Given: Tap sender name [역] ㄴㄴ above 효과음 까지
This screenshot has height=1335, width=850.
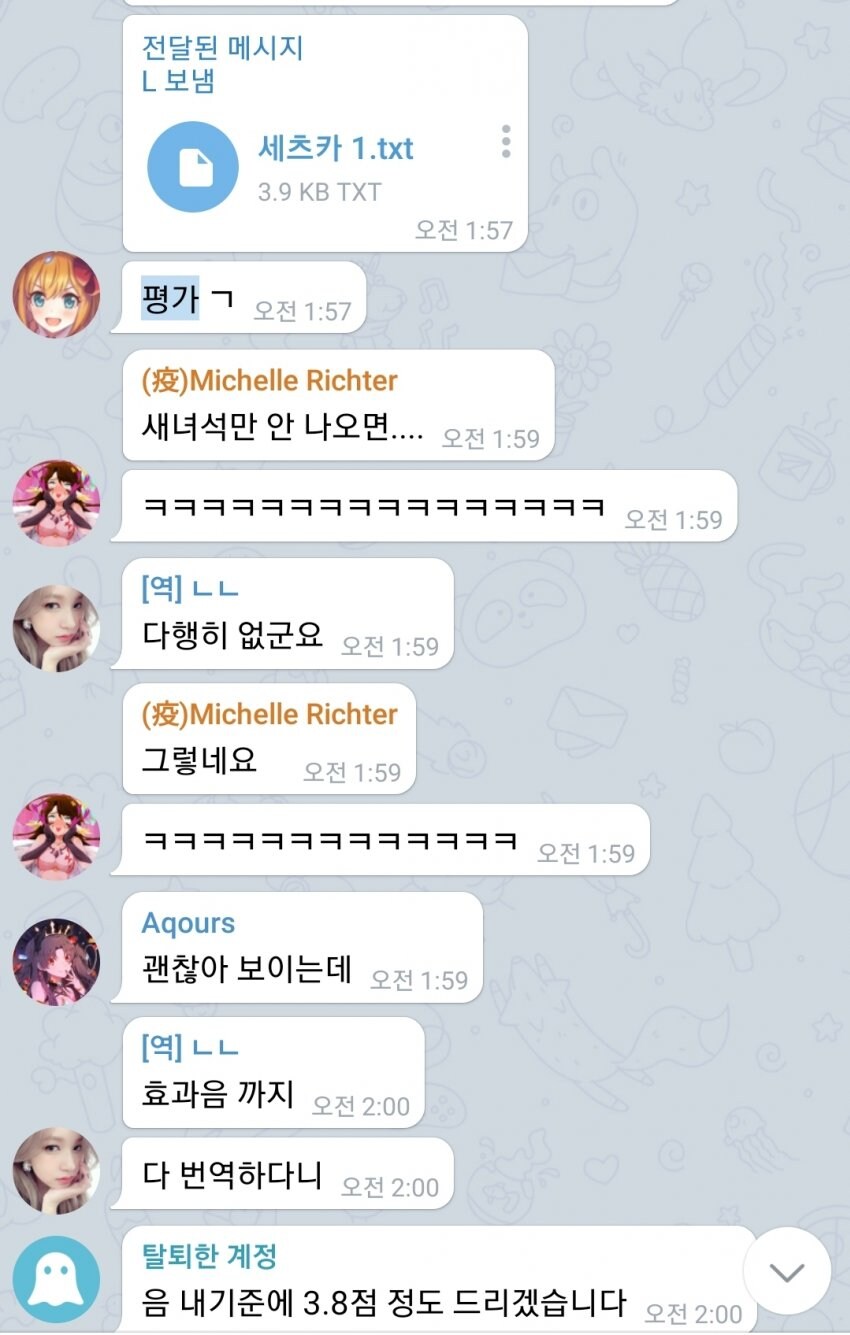Looking at the screenshot, I should (x=190, y=1048).
